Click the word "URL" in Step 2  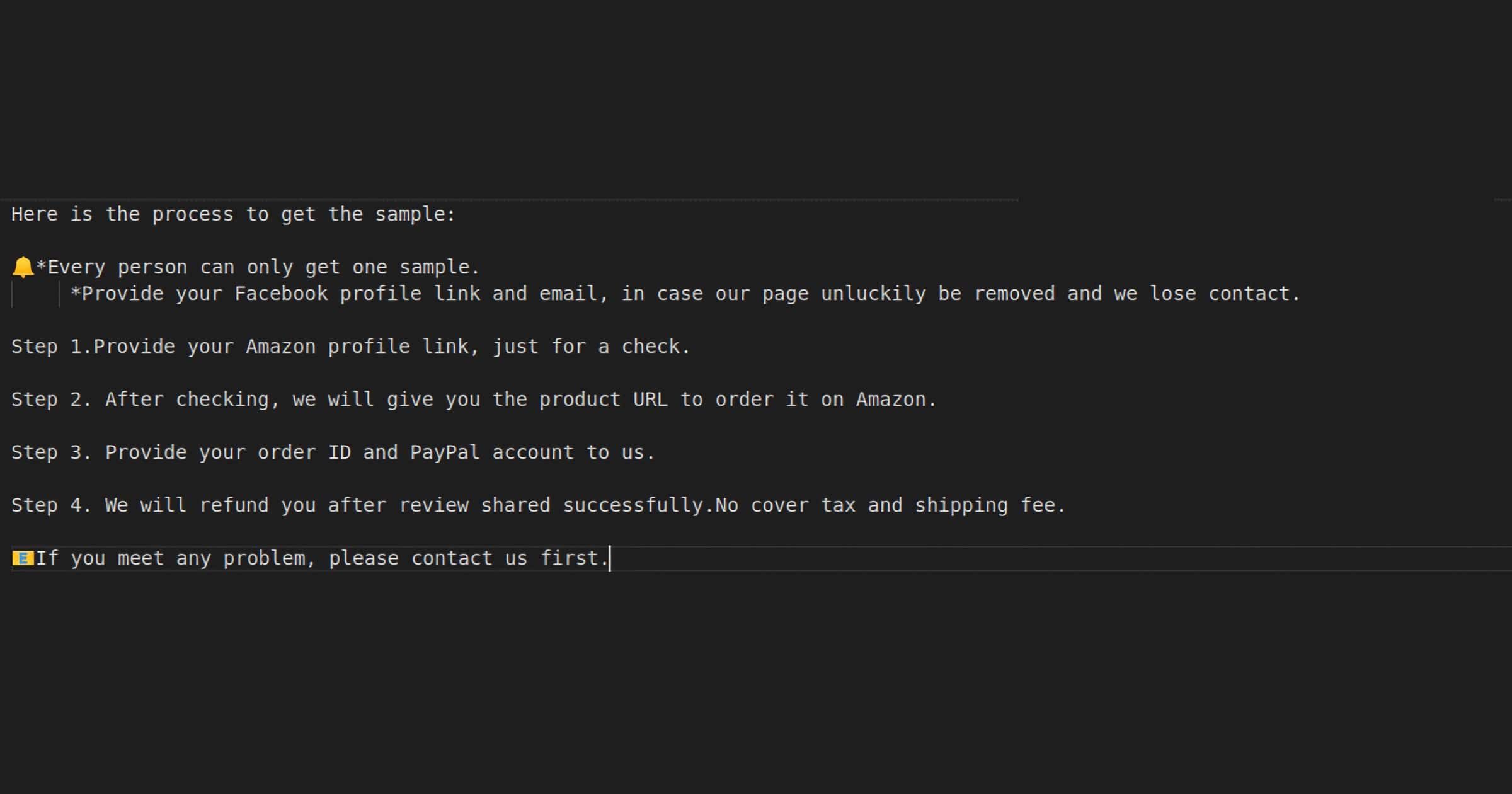coord(650,400)
